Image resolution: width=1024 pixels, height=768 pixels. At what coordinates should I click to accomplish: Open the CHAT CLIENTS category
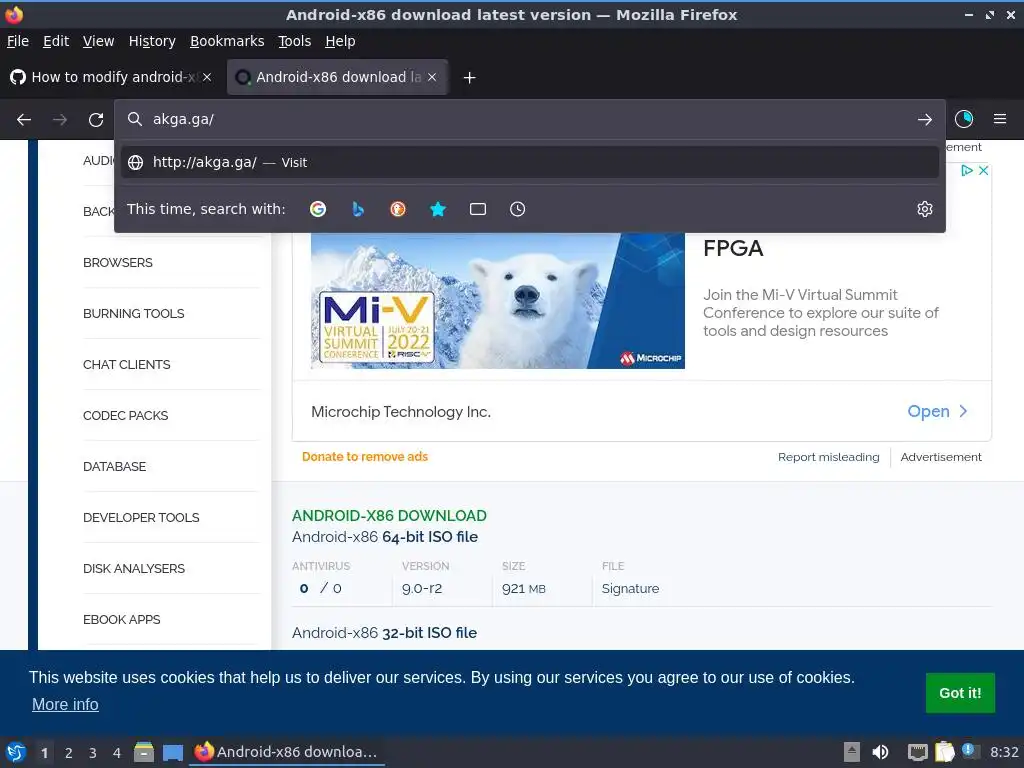pyautogui.click(x=127, y=364)
